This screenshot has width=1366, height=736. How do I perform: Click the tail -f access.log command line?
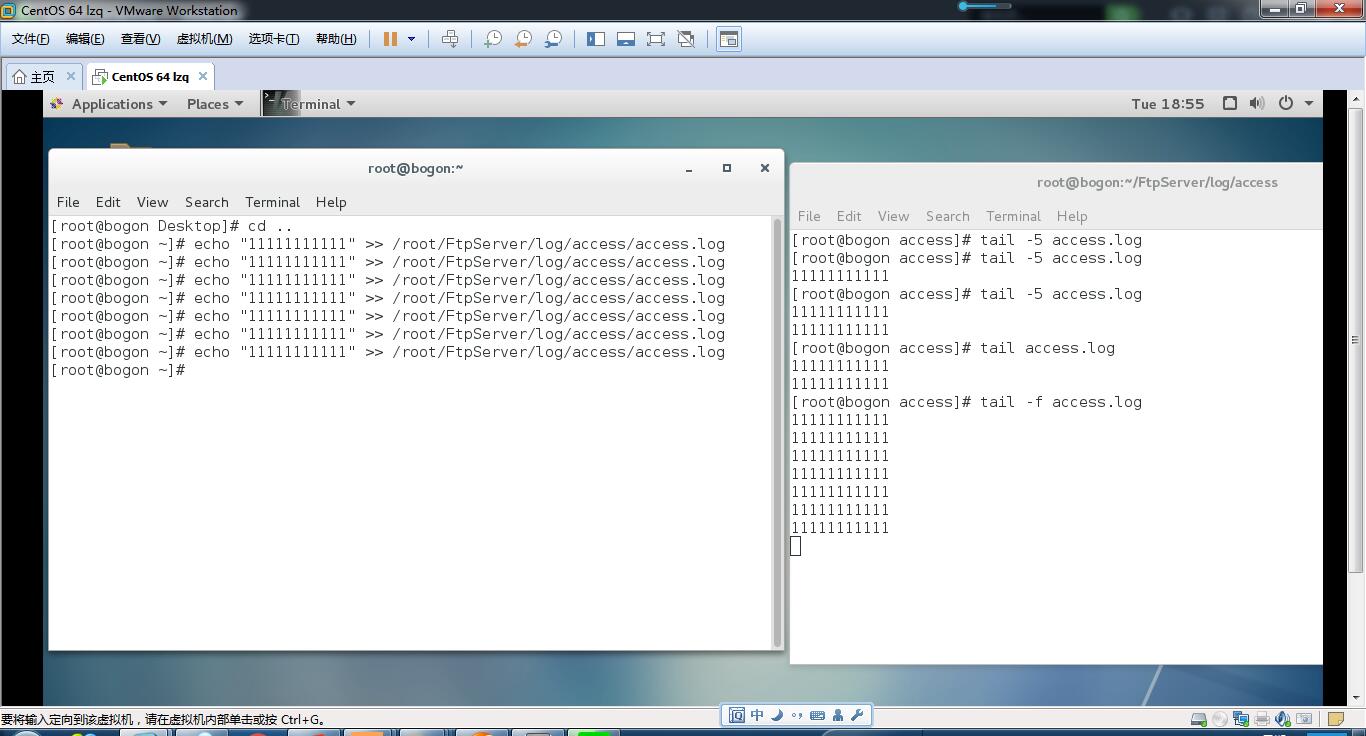966,402
